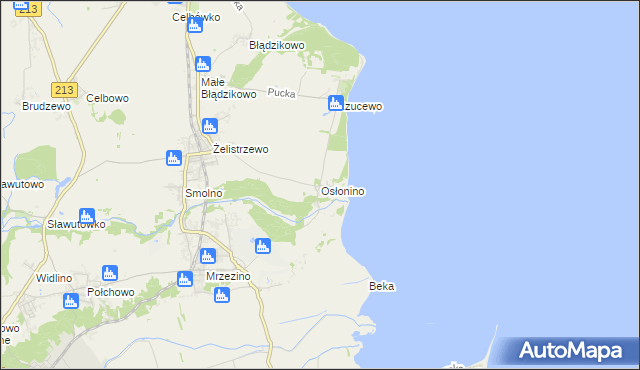This screenshot has width=640, height=370.
Task: Click the factory marker directly above Żelistrzewo label
Action: tap(210, 126)
